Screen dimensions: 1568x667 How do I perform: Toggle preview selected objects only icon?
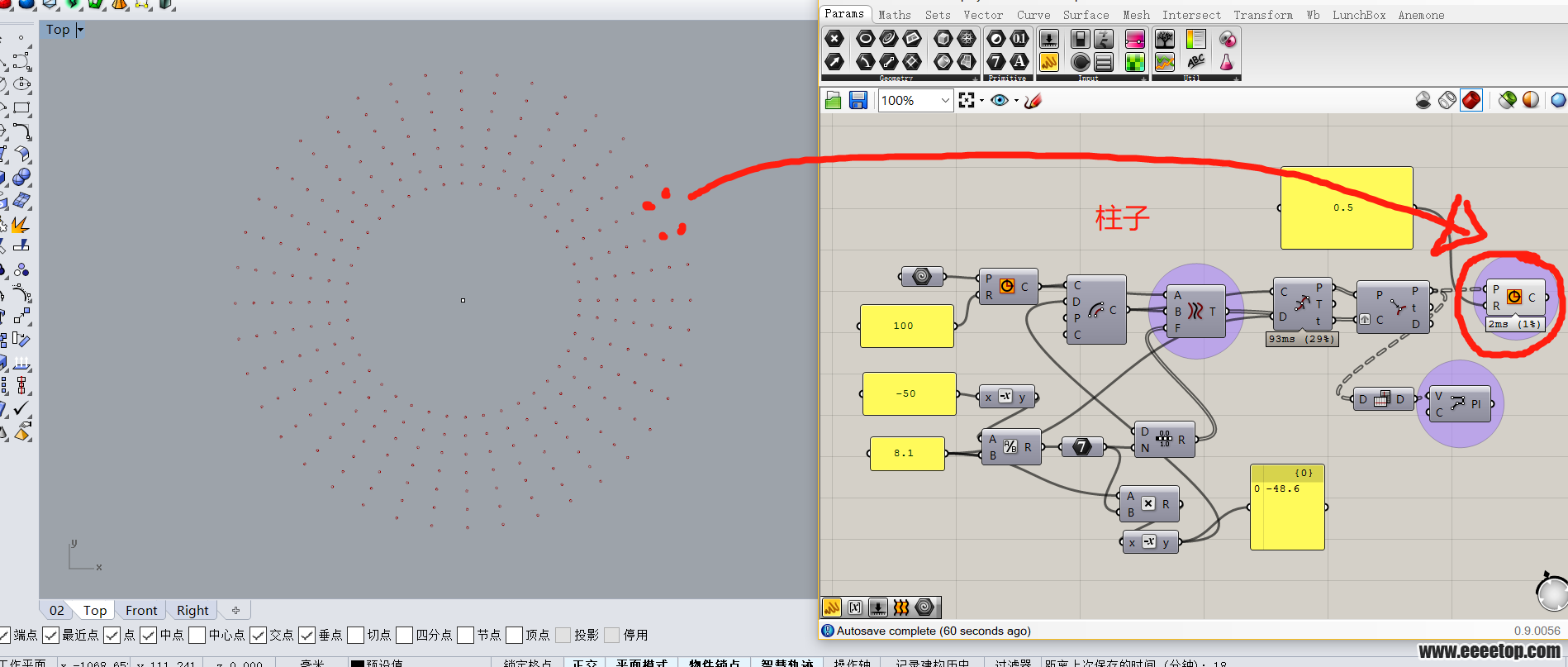1508,100
